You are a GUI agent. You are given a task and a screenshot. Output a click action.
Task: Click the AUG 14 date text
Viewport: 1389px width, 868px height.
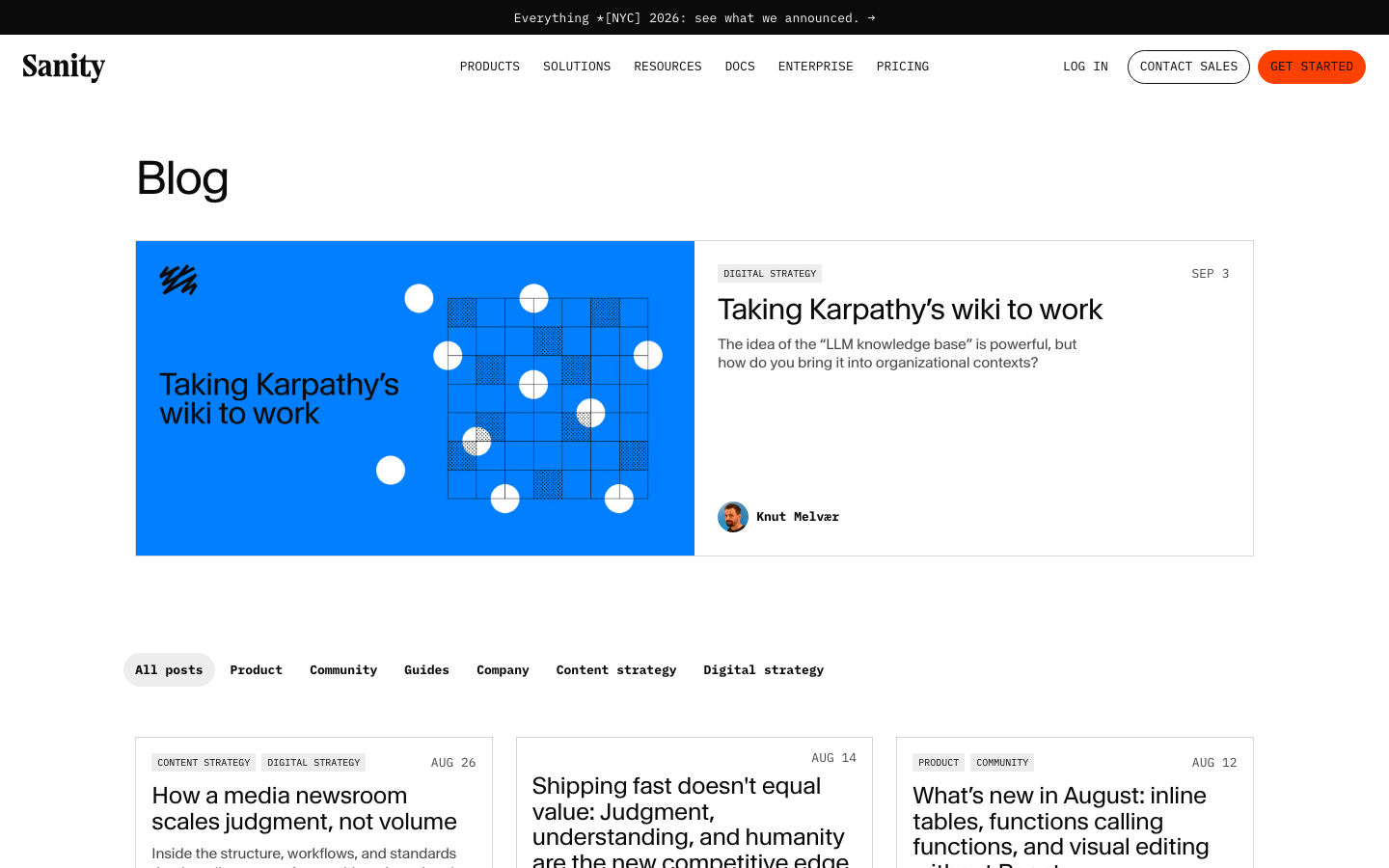pos(834,757)
